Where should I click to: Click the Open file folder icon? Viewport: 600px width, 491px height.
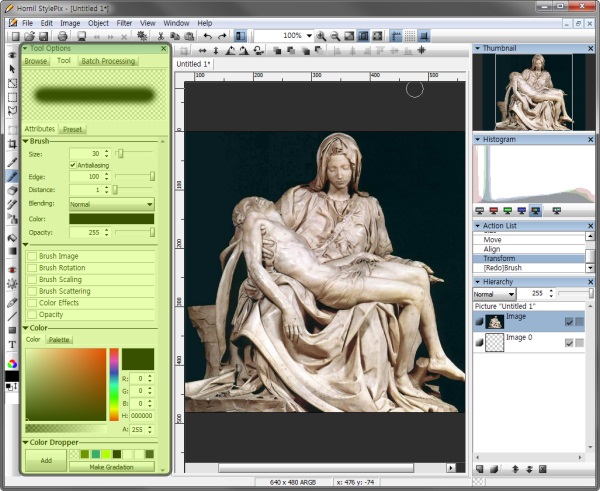click(x=29, y=36)
